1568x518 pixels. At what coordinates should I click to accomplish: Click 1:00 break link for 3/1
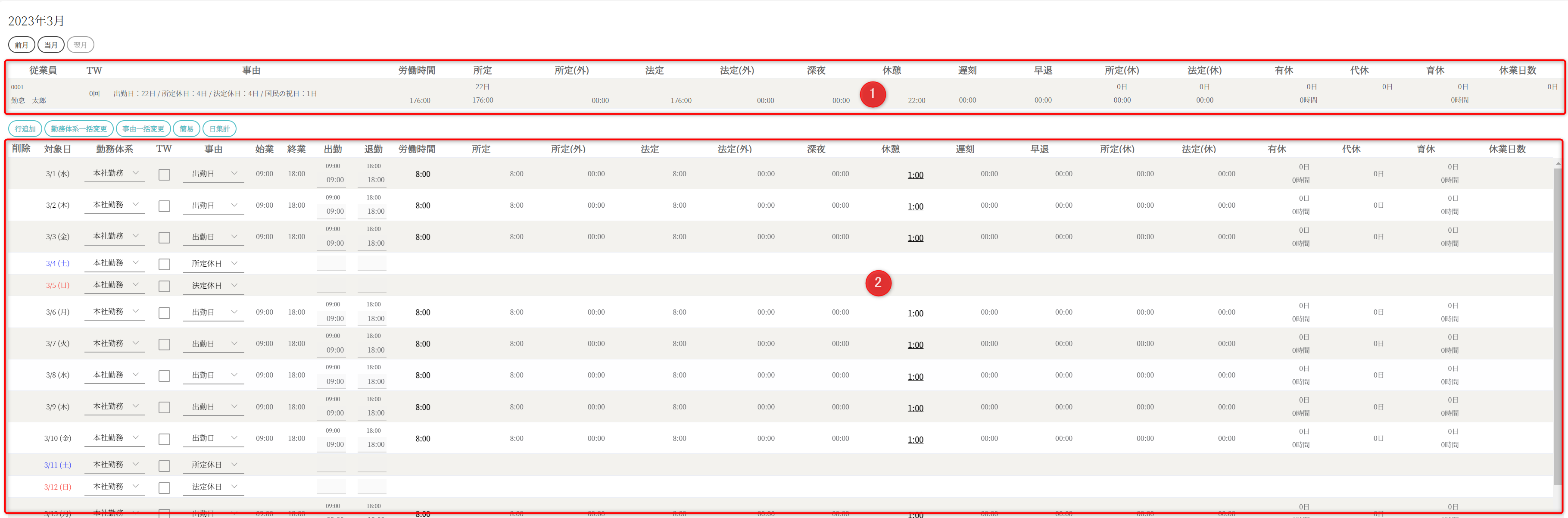(915, 175)
